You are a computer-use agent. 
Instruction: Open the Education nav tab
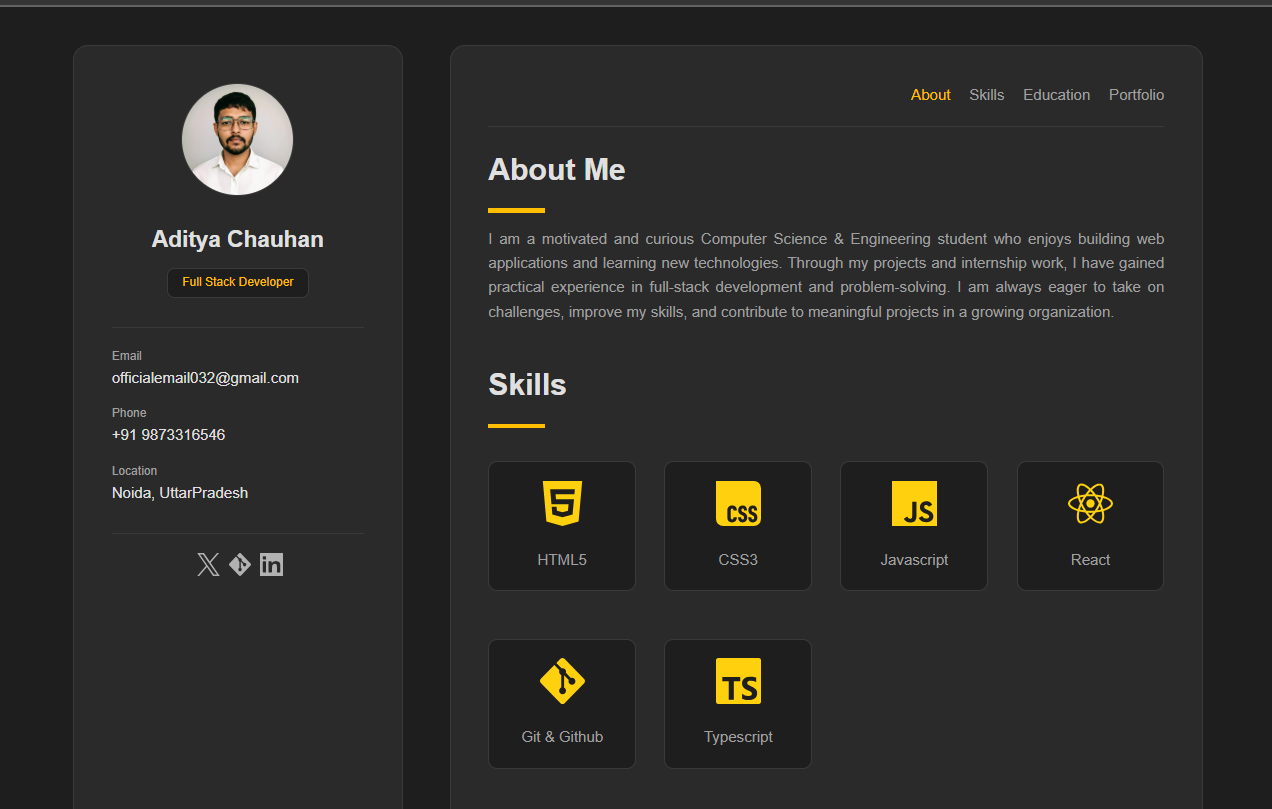(x=1056, y=95)
